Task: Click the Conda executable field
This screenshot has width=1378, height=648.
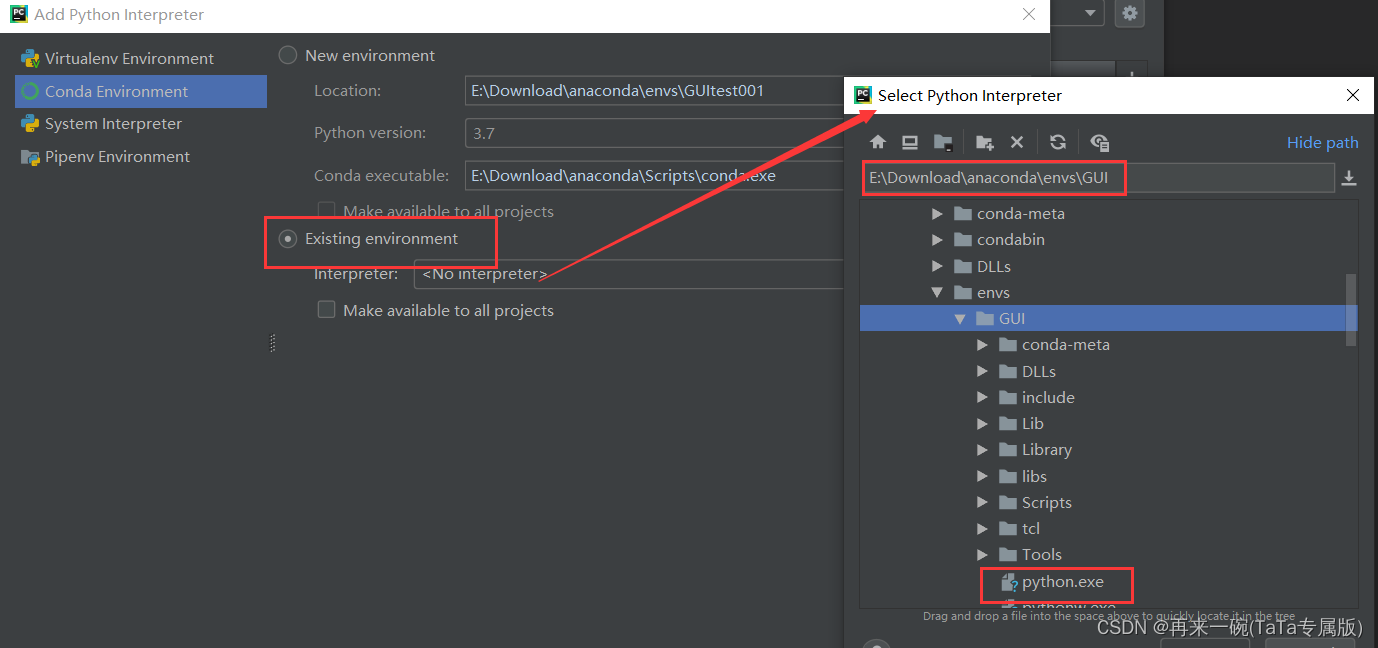Action: click(x=655, y=175)
